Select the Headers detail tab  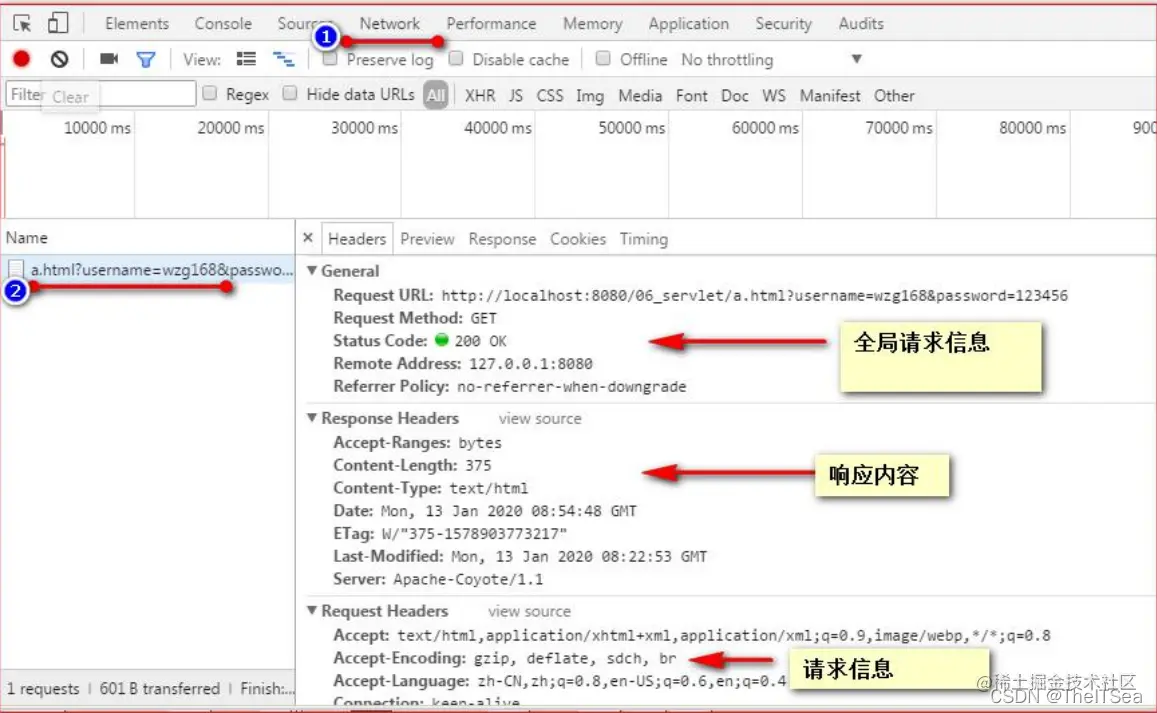point(357,239)
